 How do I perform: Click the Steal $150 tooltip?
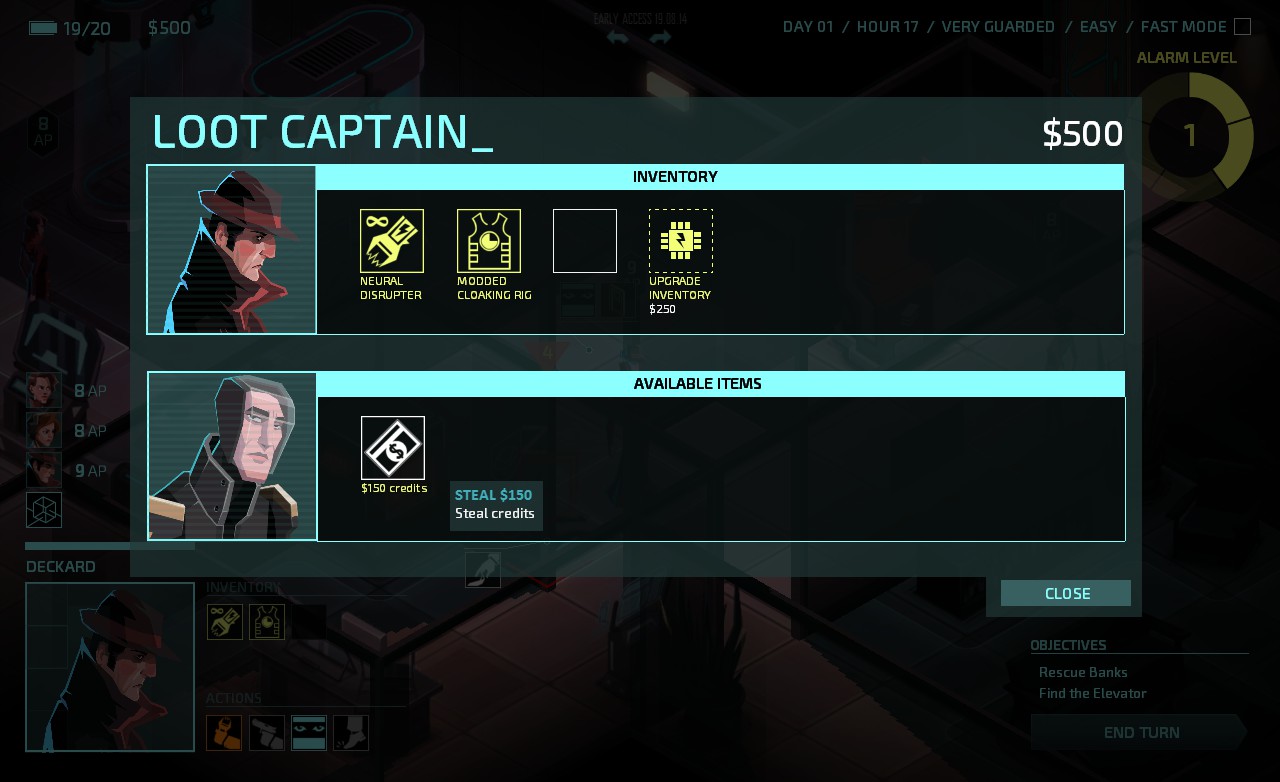[496, 505]
